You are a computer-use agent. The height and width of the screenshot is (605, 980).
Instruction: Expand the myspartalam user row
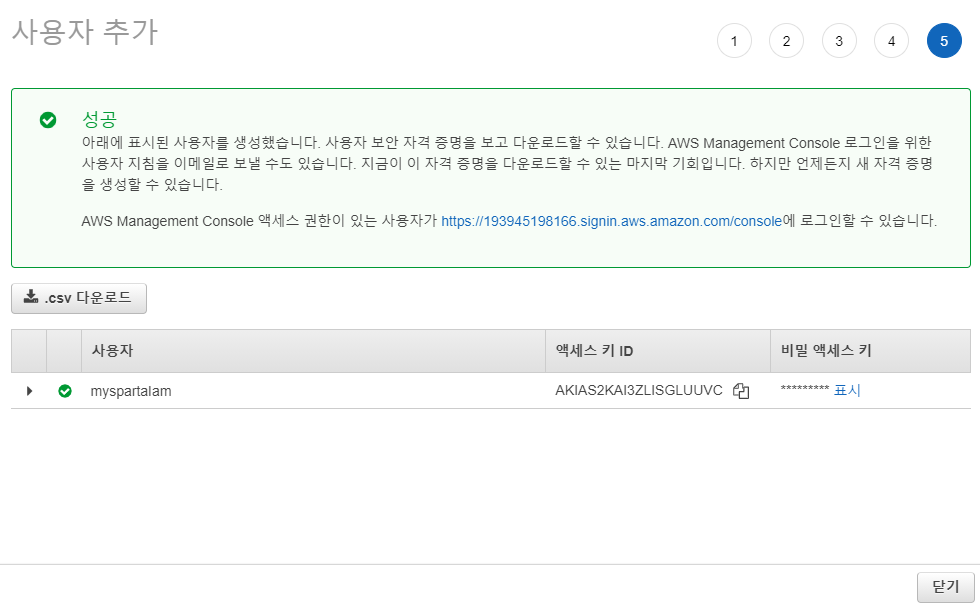click(x=29, y=391)
